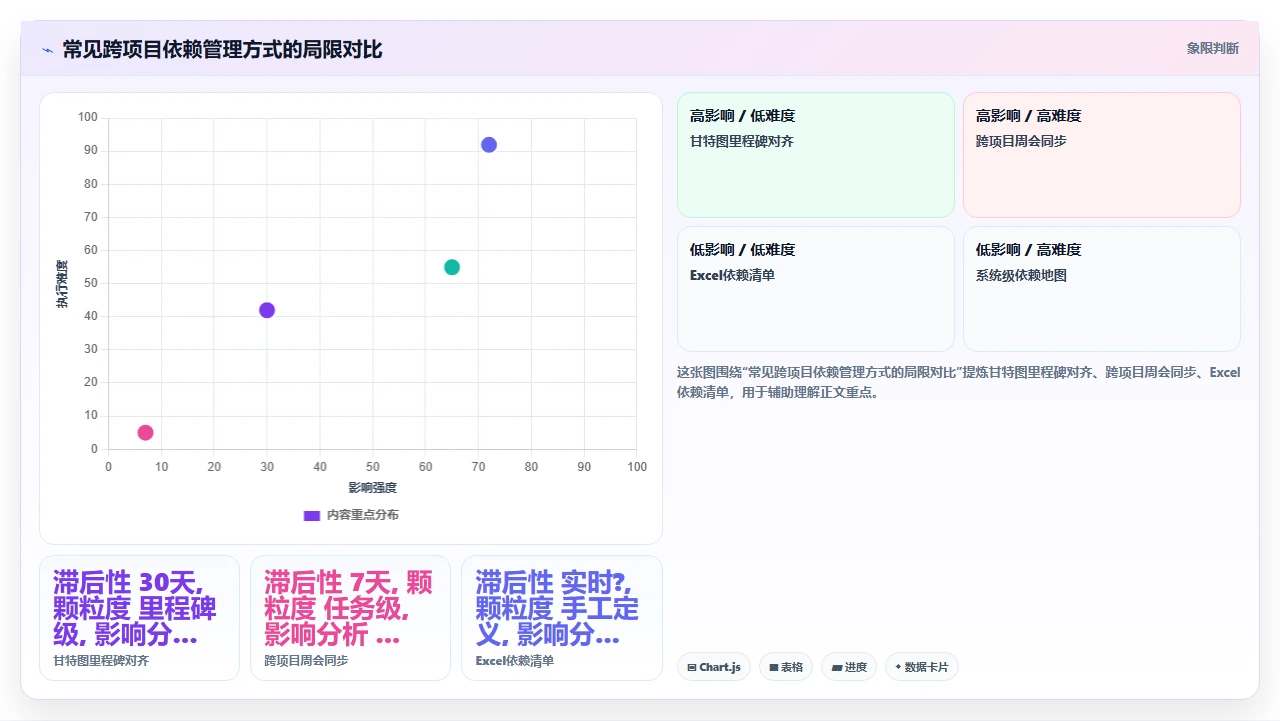Viewport: 1280px width, 721px height.
Task: Click the 象限判断 label in header
Action: coord(1213,48)
